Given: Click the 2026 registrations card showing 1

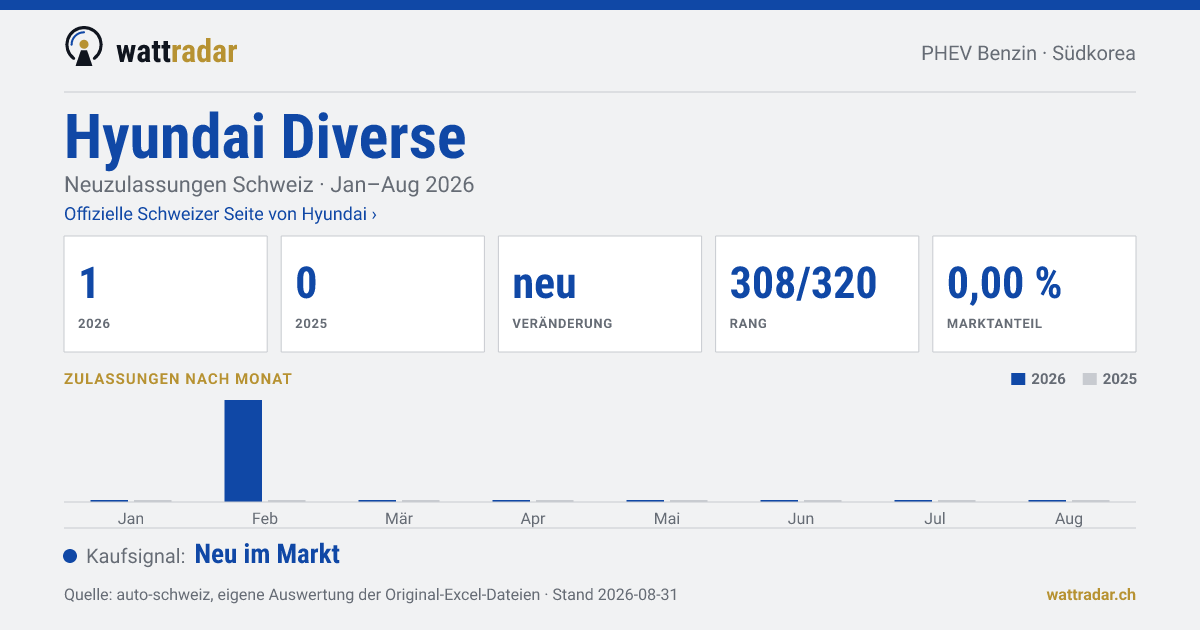Looking at the screenshot, I should [x=166, y=294].
